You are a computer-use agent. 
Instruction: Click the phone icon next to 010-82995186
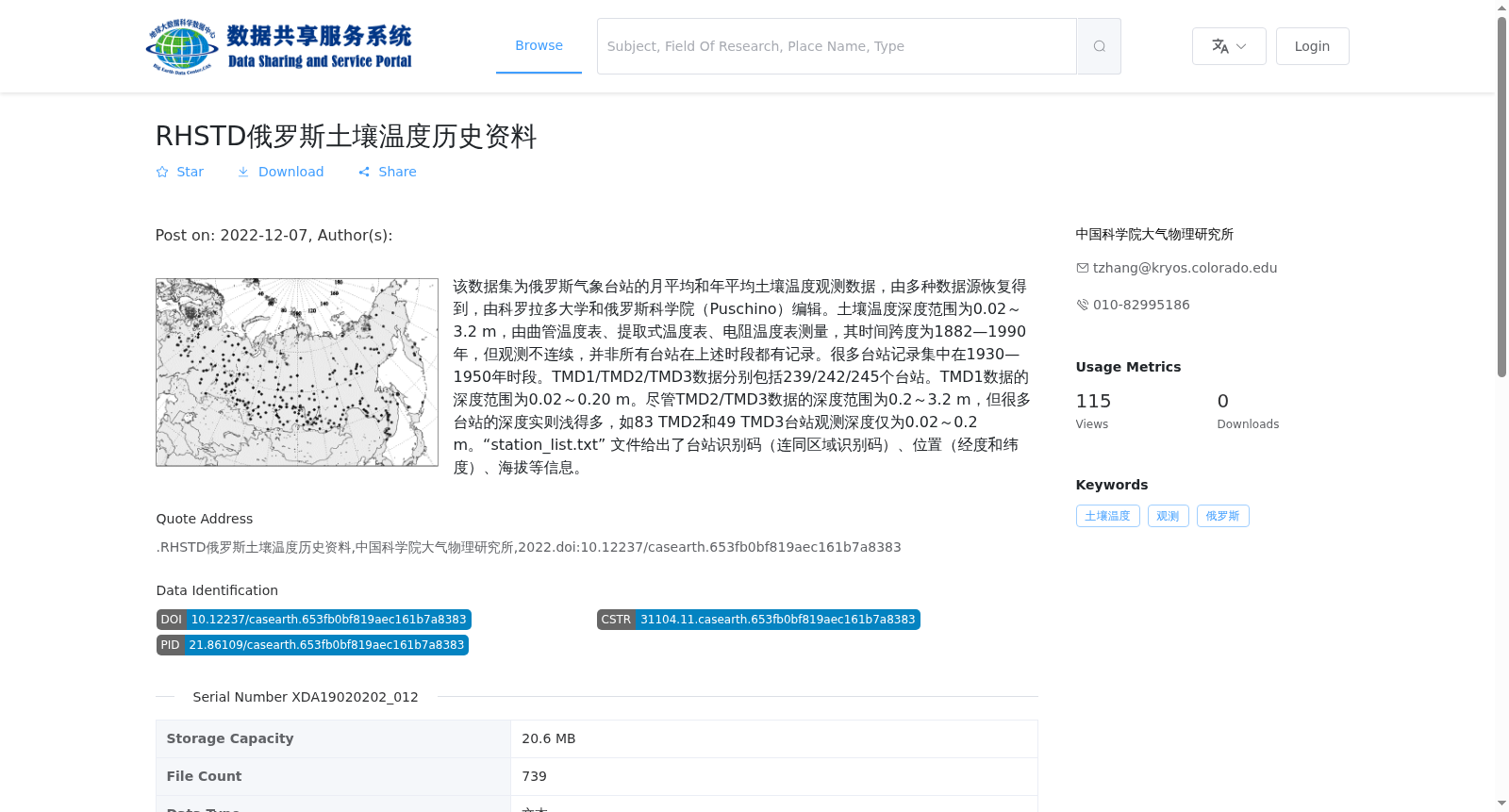pos(1083,305)
